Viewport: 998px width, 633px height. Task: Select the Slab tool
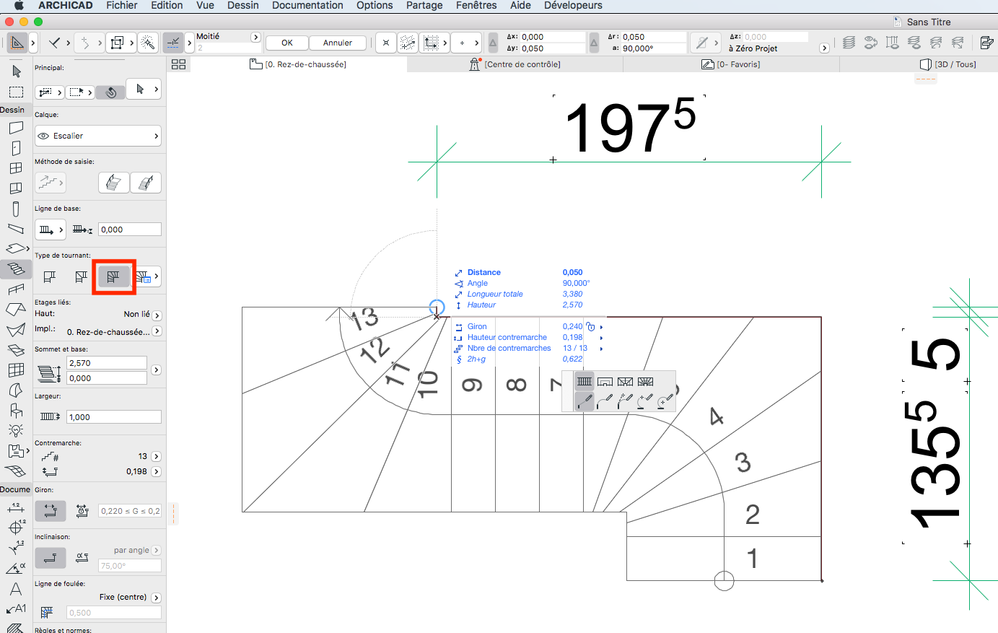click(x=16, y=249)
